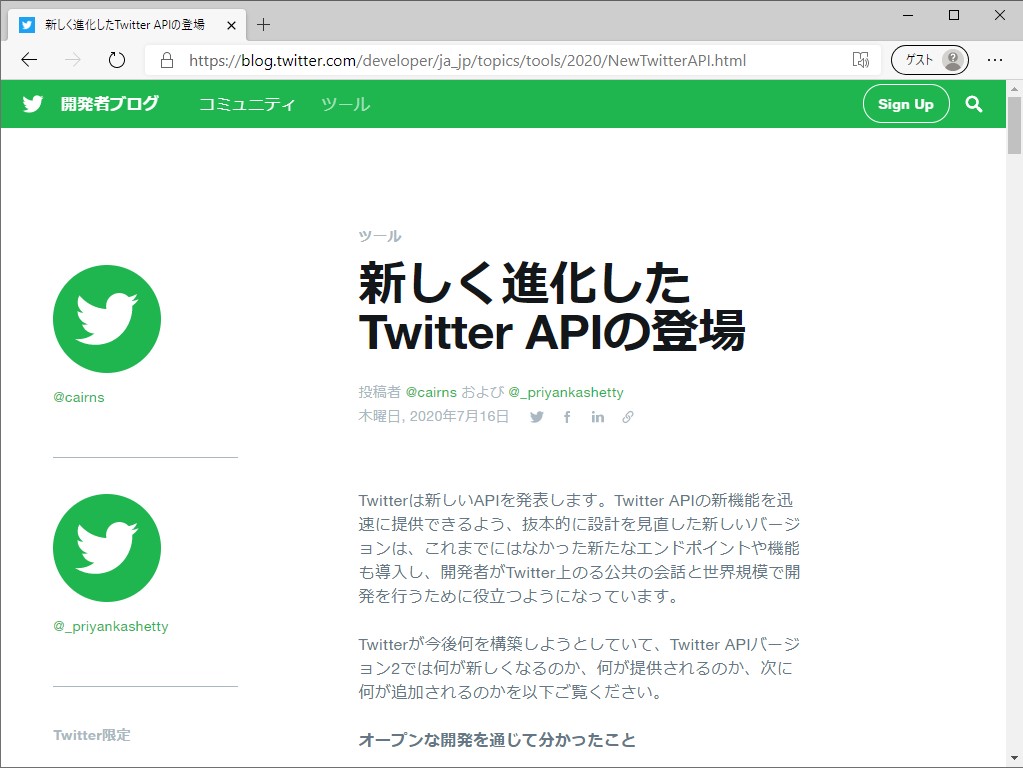This screenshot has height=768, width=1023.
Task: Copy the article link using the chain icon
Action: (x=628, y=417)
